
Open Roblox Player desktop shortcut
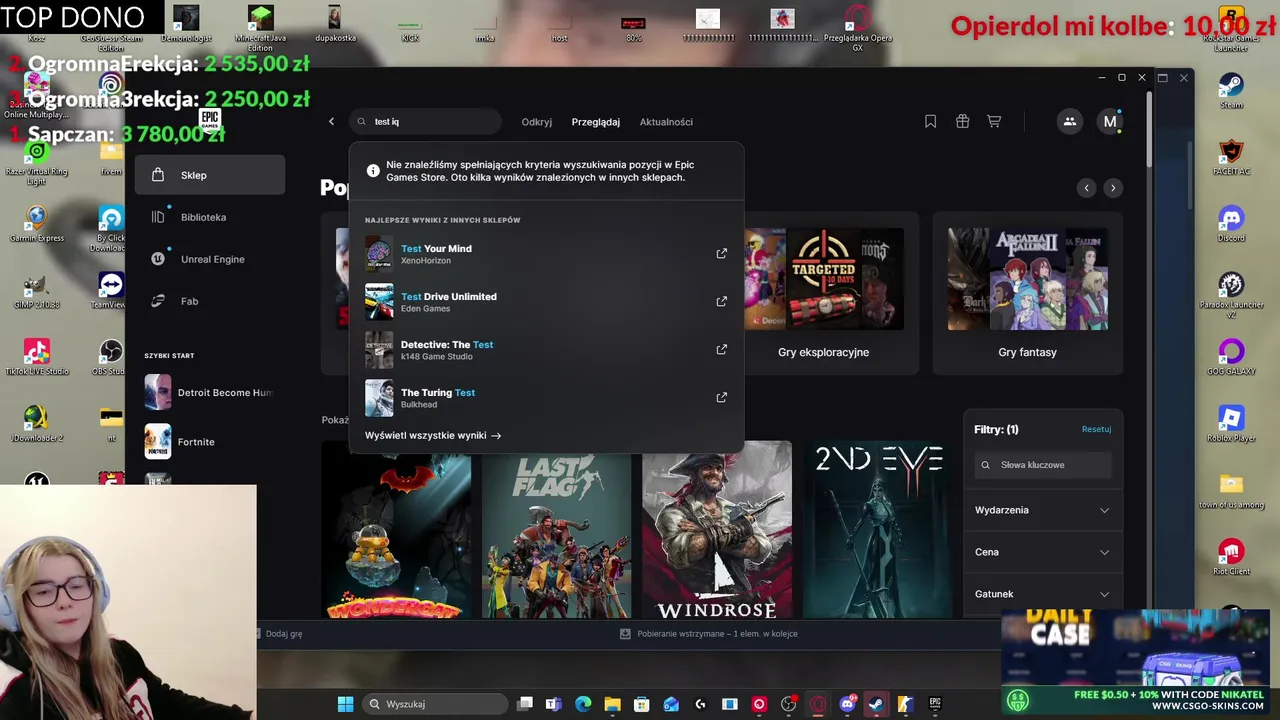click(x=1231, y=424)
